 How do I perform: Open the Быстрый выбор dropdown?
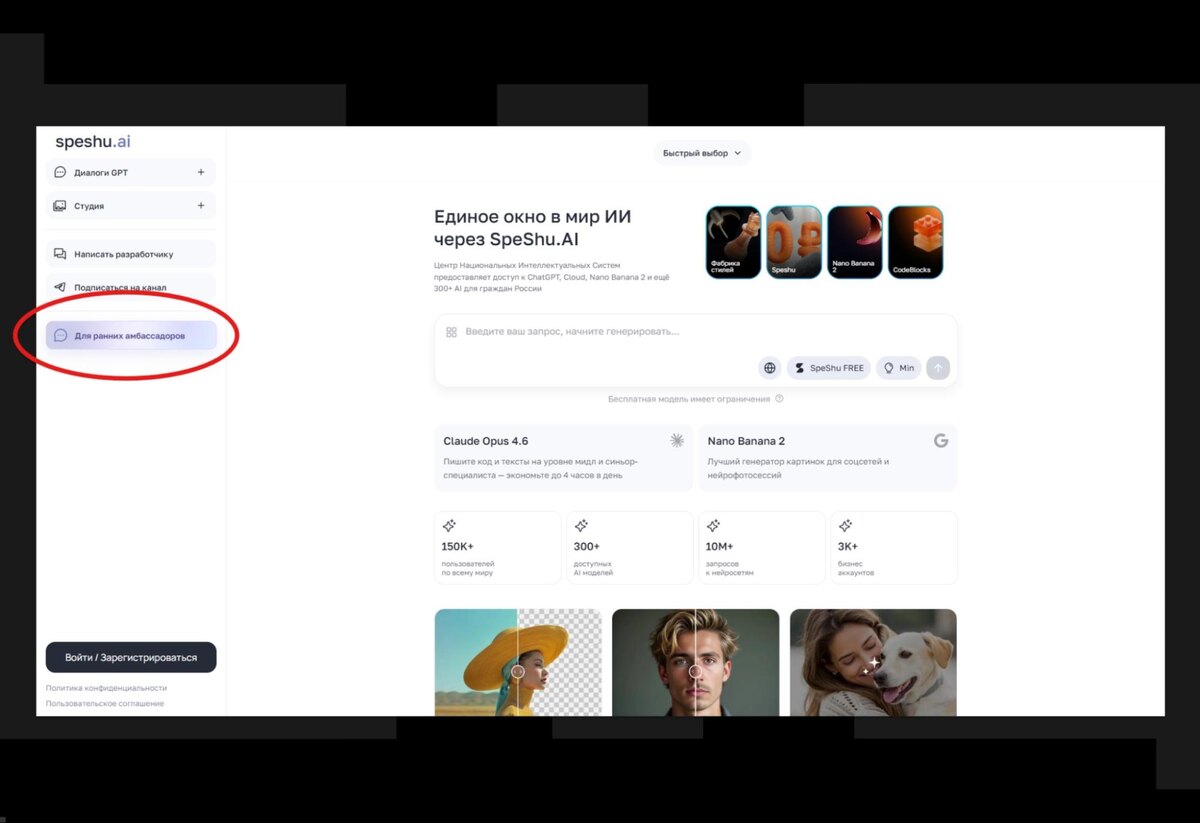[x=702, y=153]
